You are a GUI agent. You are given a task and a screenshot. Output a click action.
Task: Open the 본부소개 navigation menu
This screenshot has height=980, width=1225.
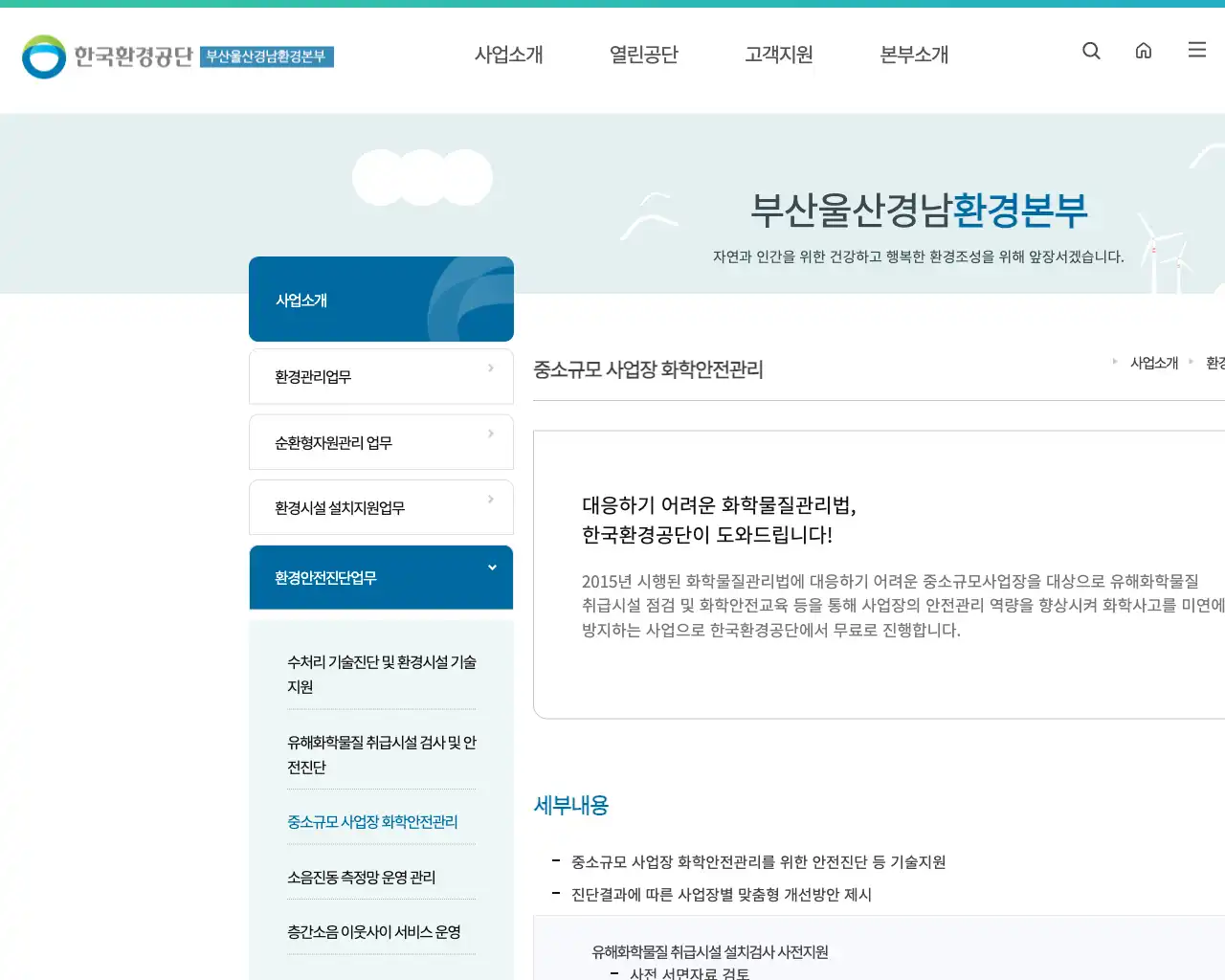[912, 55]
